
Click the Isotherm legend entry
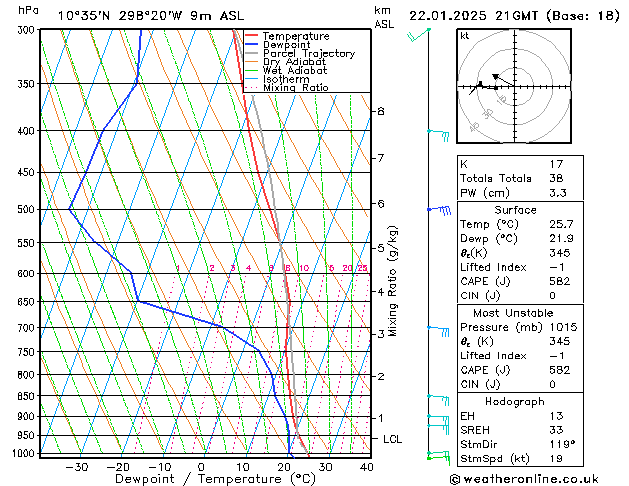point(286,79)
